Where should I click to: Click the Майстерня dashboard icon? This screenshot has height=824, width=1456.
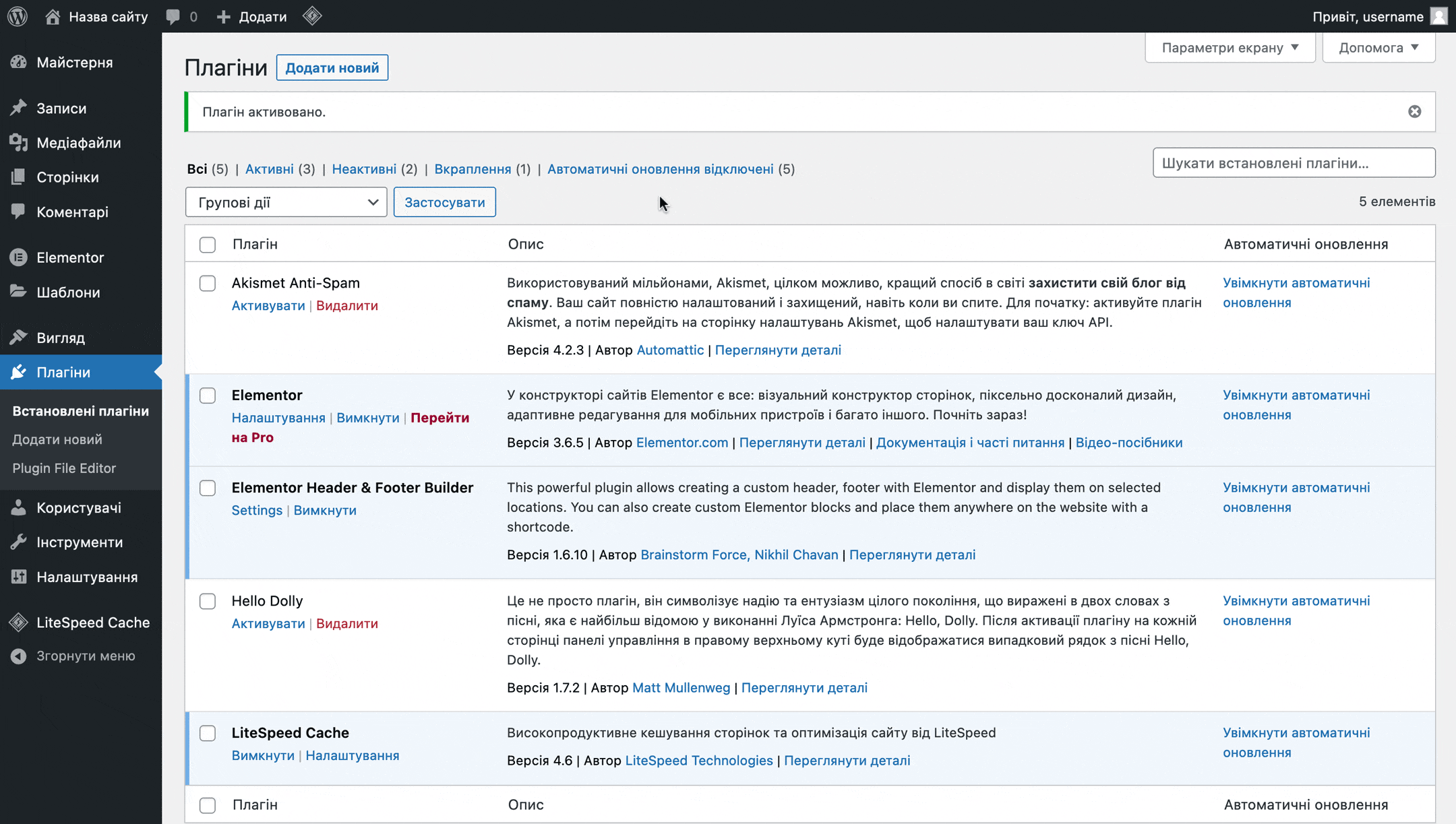coord(19,62)
